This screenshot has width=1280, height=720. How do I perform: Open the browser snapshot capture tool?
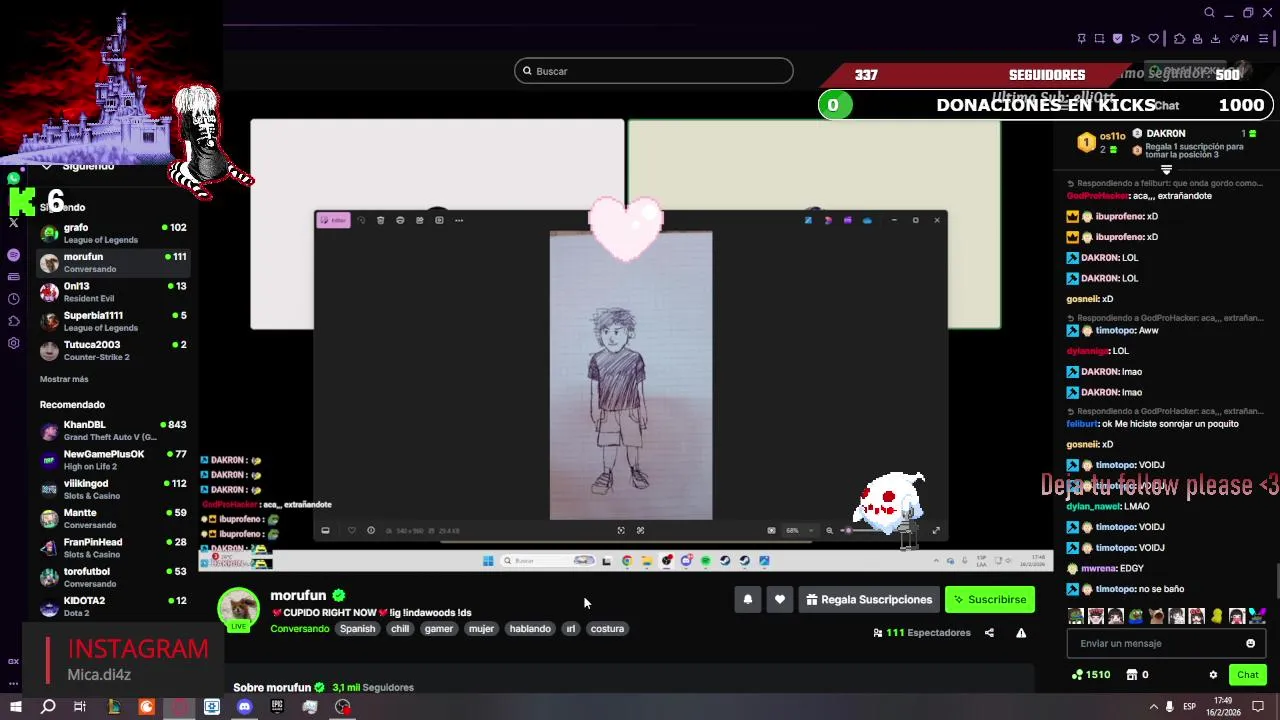pos(1100,39)
